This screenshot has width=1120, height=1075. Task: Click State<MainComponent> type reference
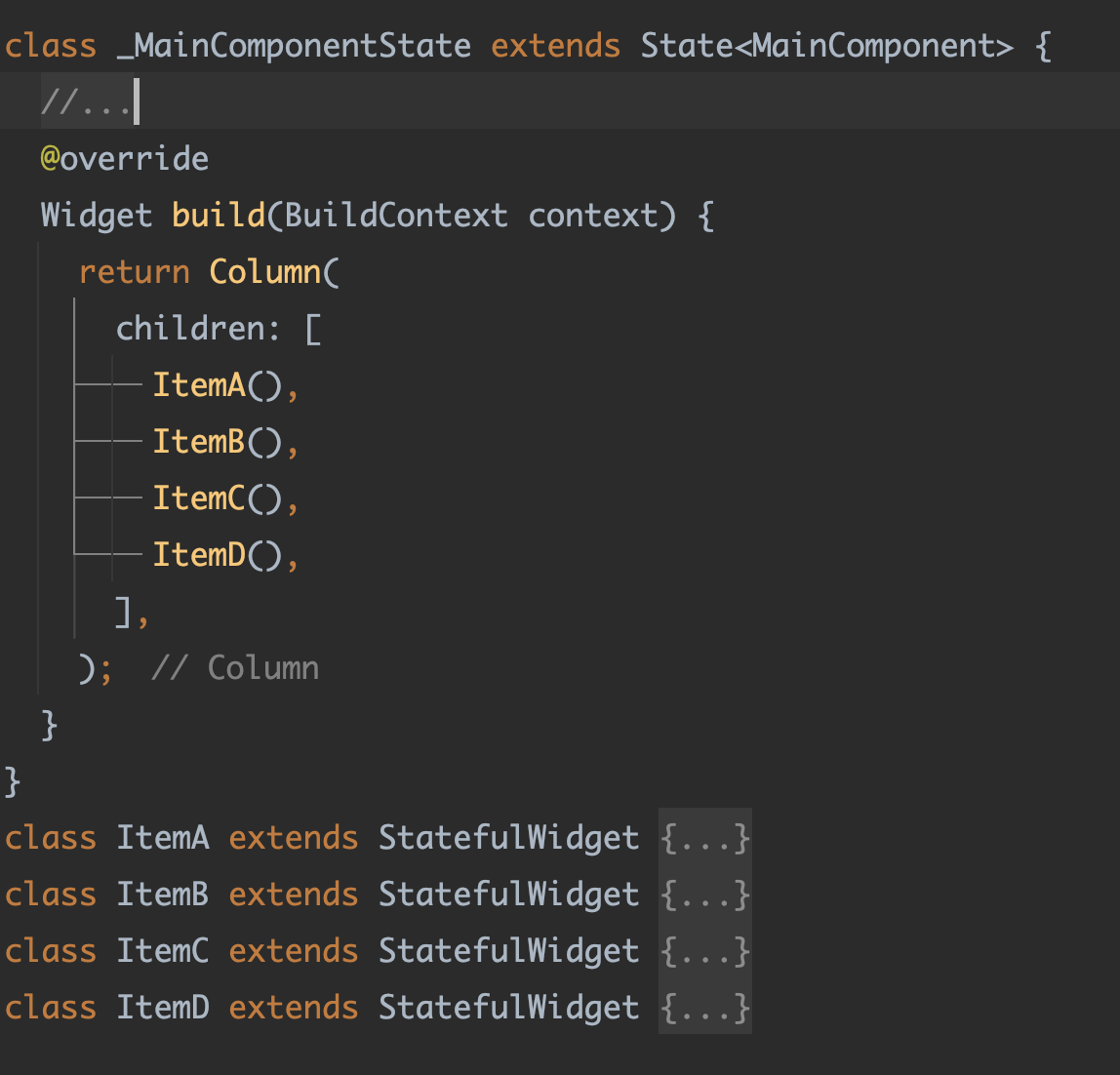pyautogui.click(x=827, y=46)
